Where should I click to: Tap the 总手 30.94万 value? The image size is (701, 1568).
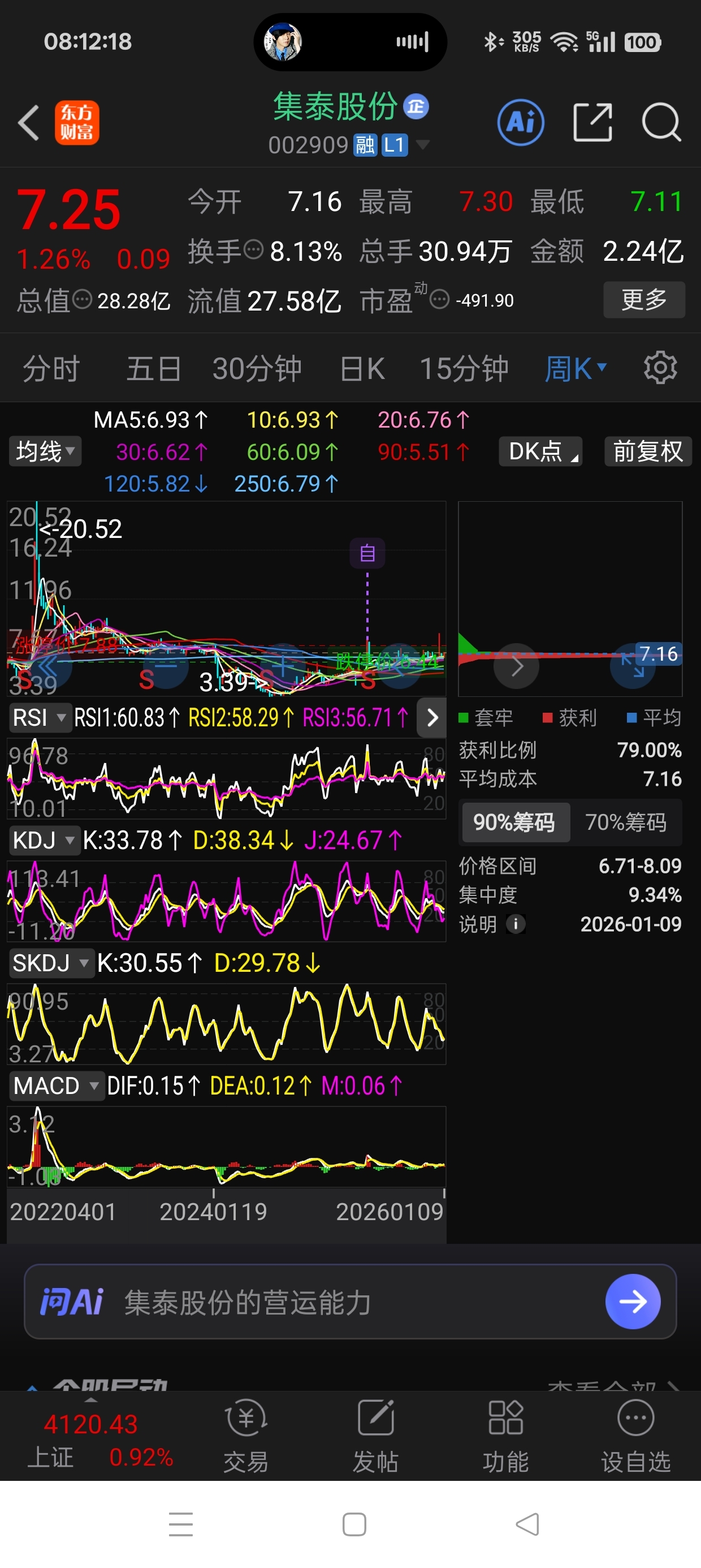pyautogui.click(x=465, y=251)
